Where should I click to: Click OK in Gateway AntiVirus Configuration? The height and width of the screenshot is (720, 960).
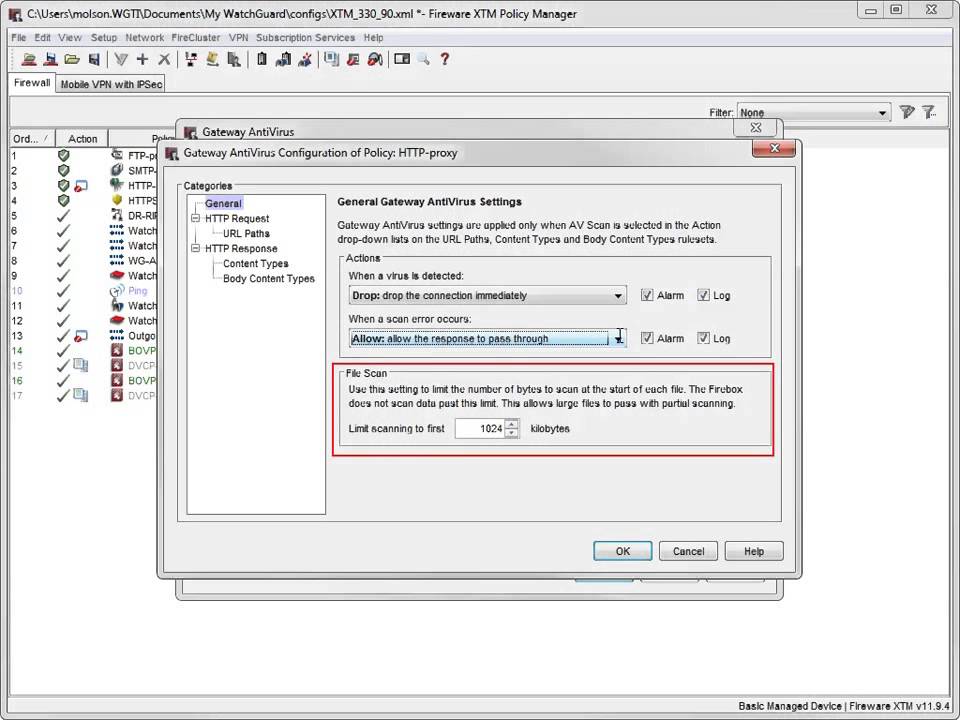click(x=623, y=551)
